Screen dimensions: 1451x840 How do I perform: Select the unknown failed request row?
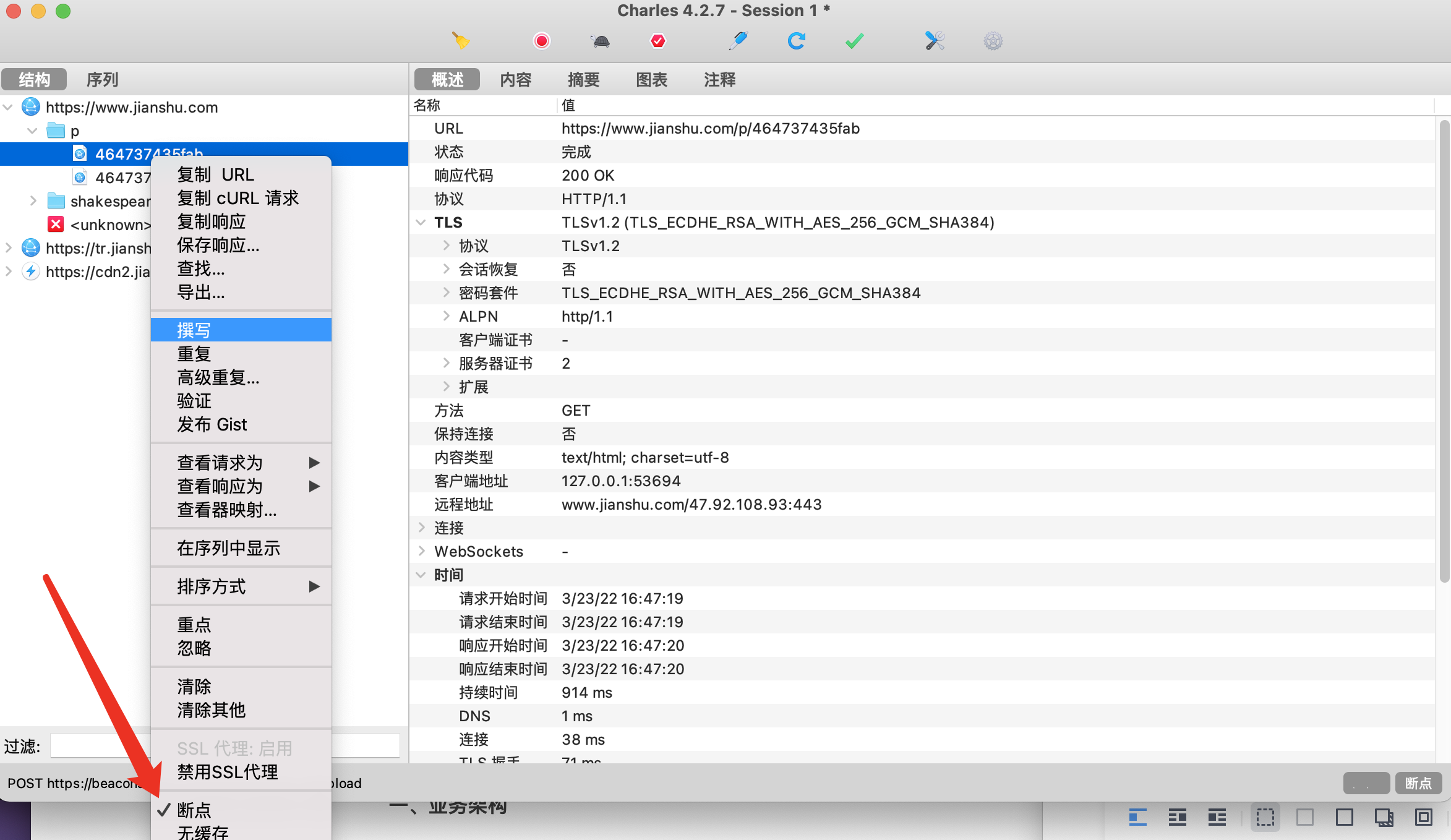(111, 225)
